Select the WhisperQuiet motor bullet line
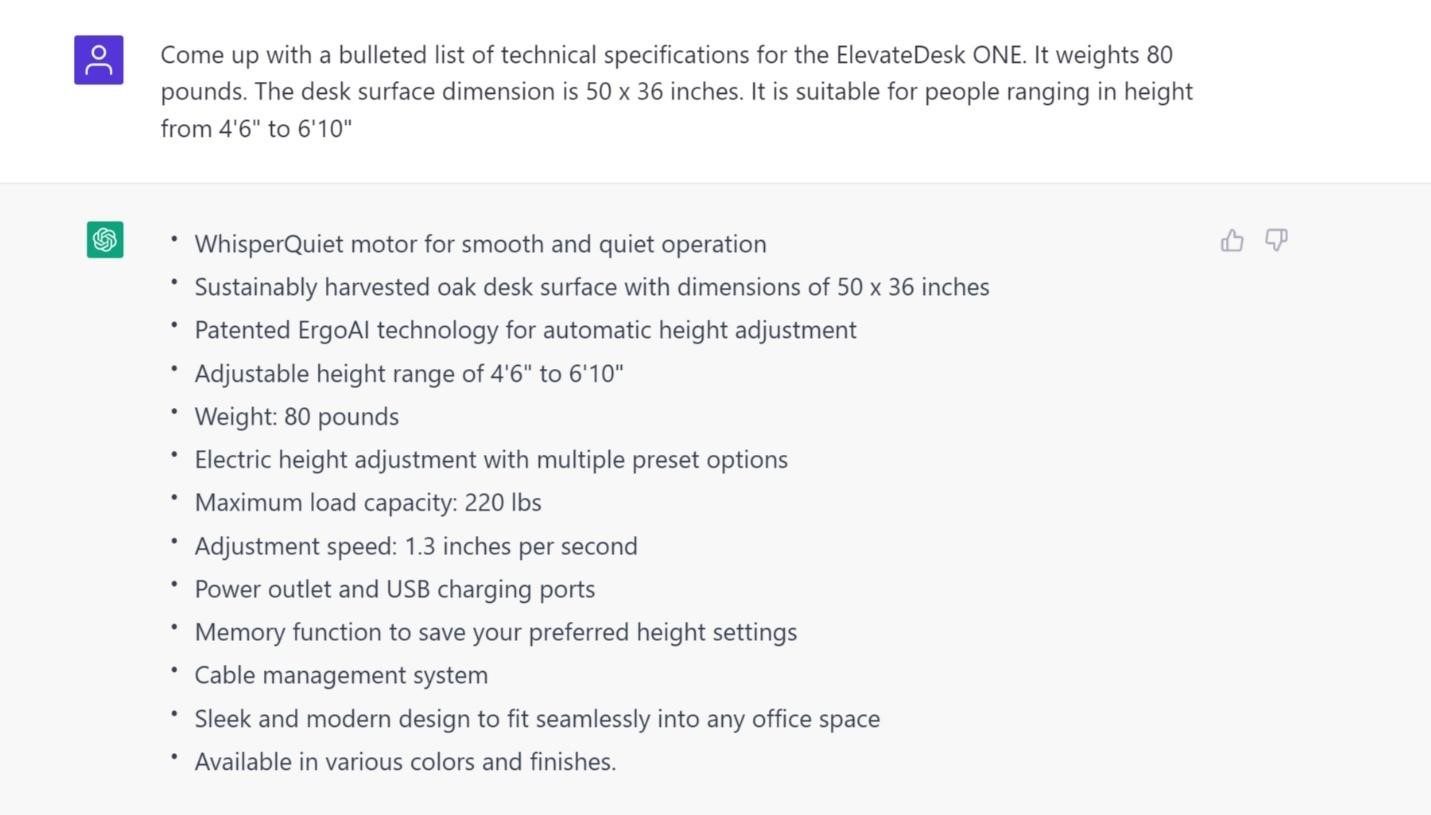This screenshot has height=815, width=1431. pos(480,244)
